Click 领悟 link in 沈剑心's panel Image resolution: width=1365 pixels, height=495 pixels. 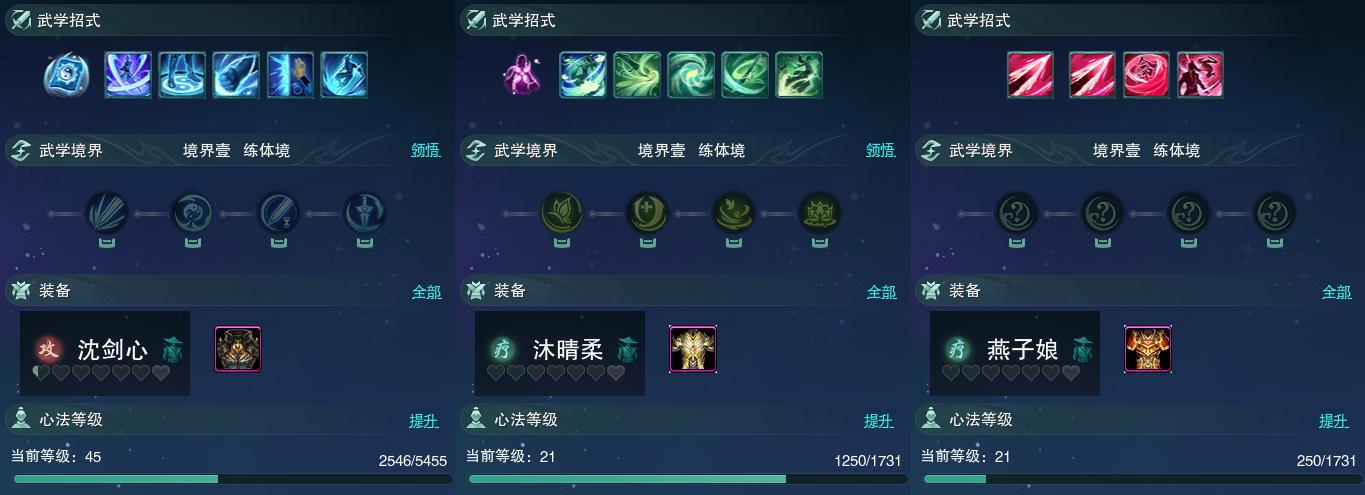[x=426, y=151]
